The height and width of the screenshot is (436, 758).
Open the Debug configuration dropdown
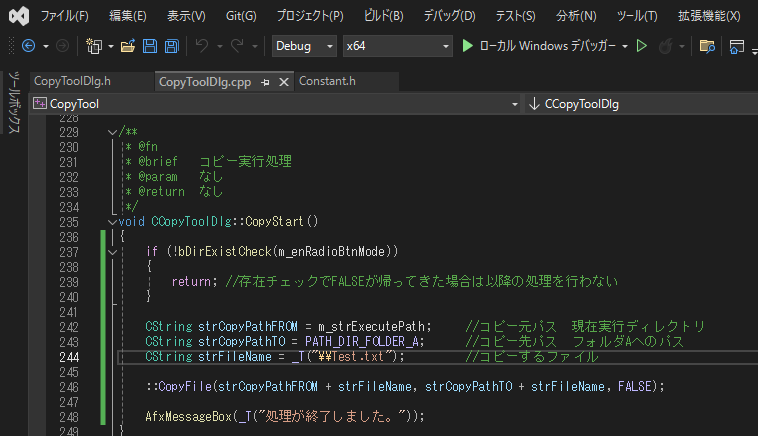pyautogui.click(x=304, y=46)
